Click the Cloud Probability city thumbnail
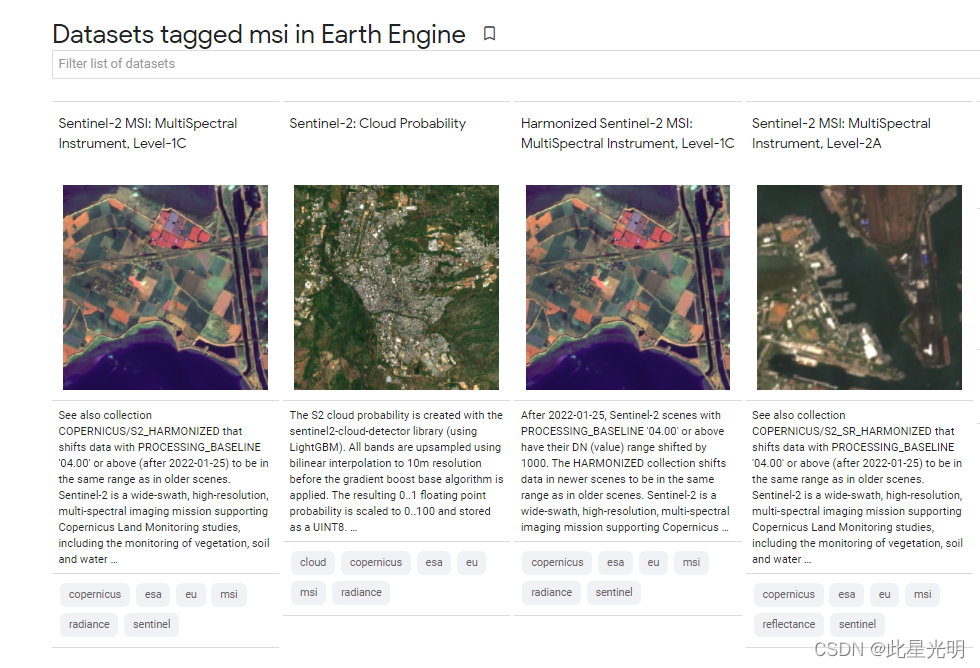Viewport: 980px width, 668px height. [x=396, y=287]
